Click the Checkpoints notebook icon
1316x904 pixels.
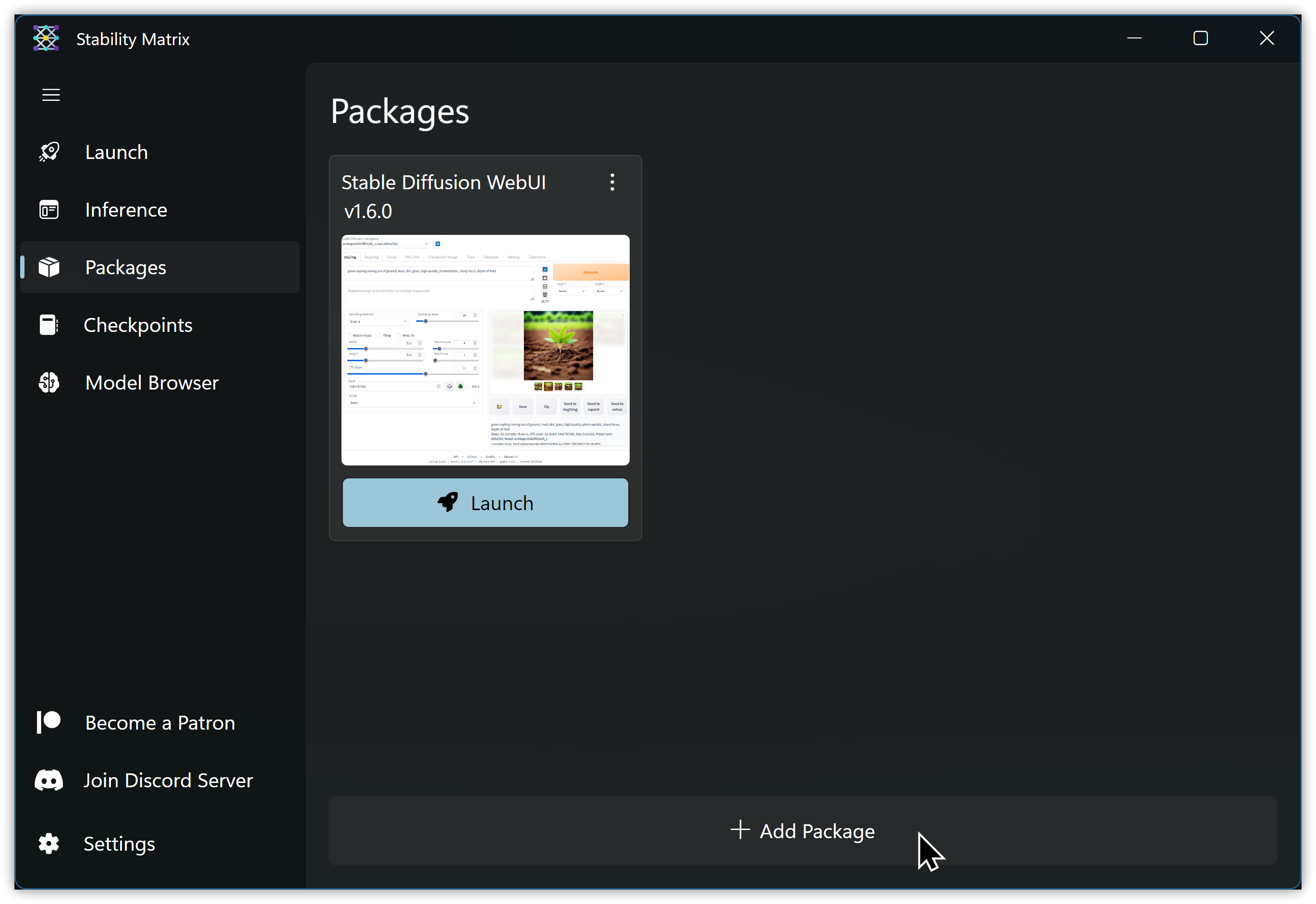tap(49, 325)
